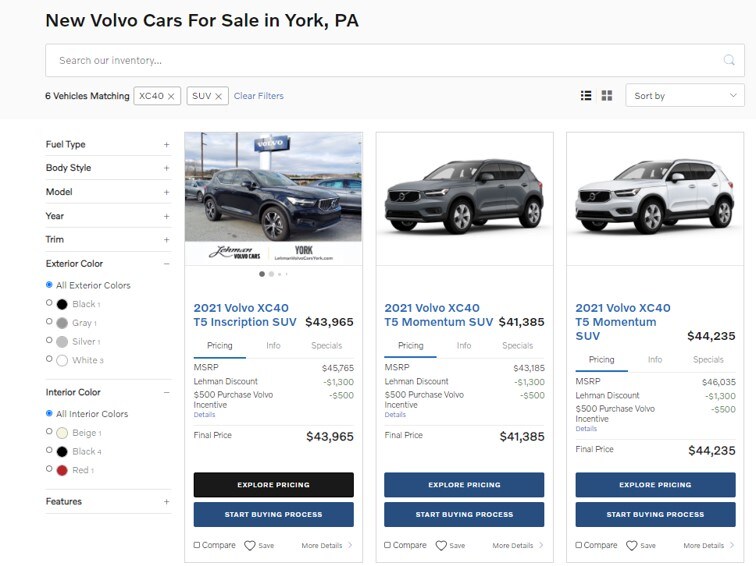Click the Beige interior color swatch
This screenshot has height=566, width=756.
(x=62, y=433)
